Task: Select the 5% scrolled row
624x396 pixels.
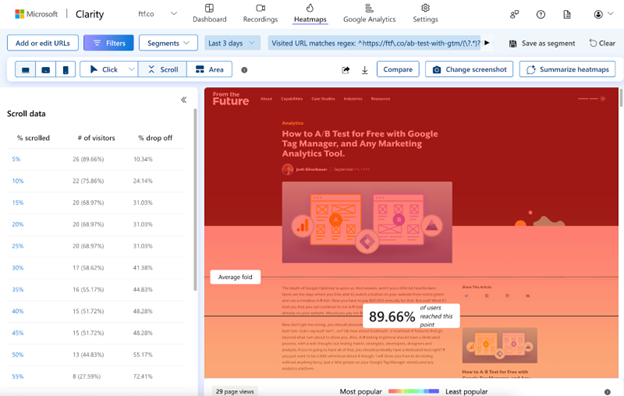Action: click(x=96, y=159)
